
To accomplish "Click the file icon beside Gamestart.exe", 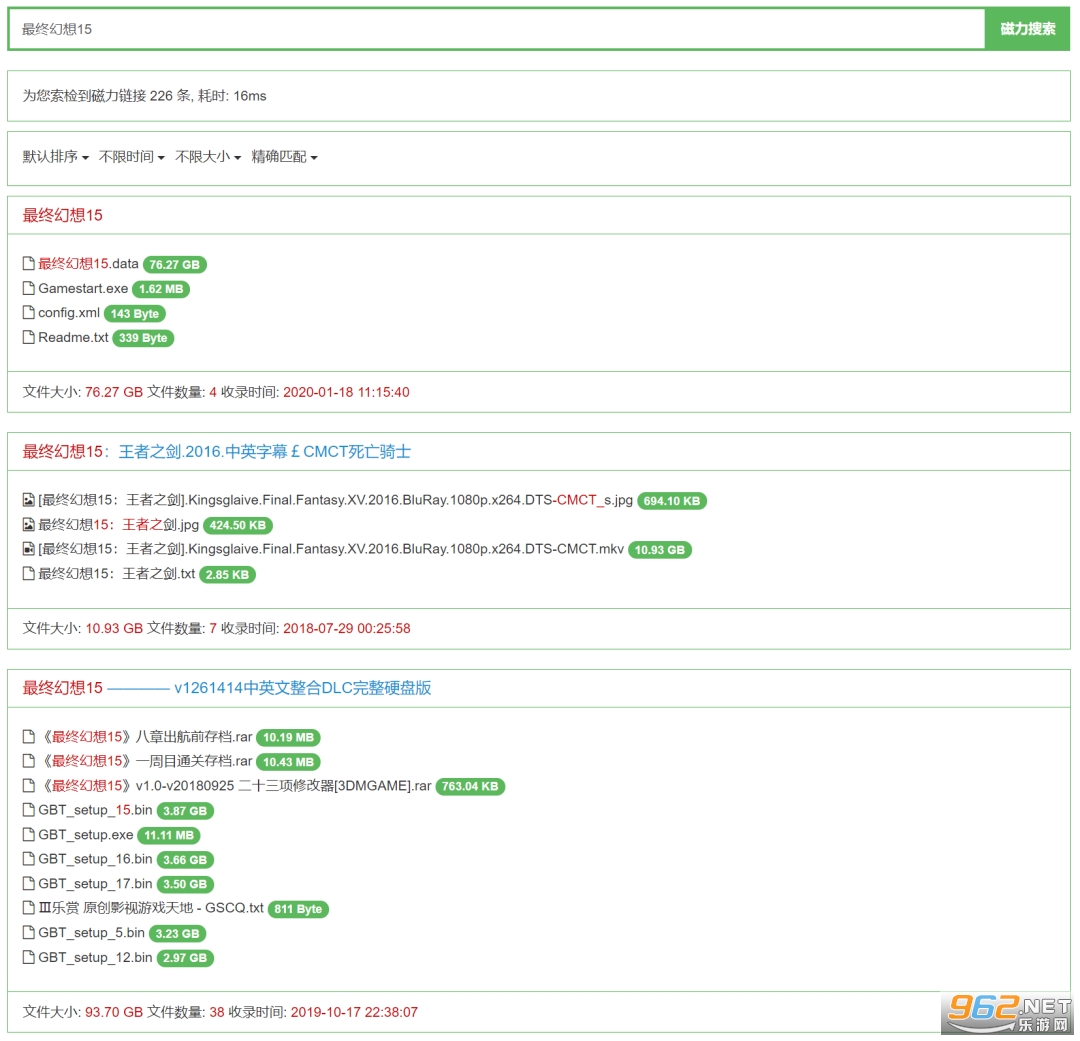I will point(29,289).
